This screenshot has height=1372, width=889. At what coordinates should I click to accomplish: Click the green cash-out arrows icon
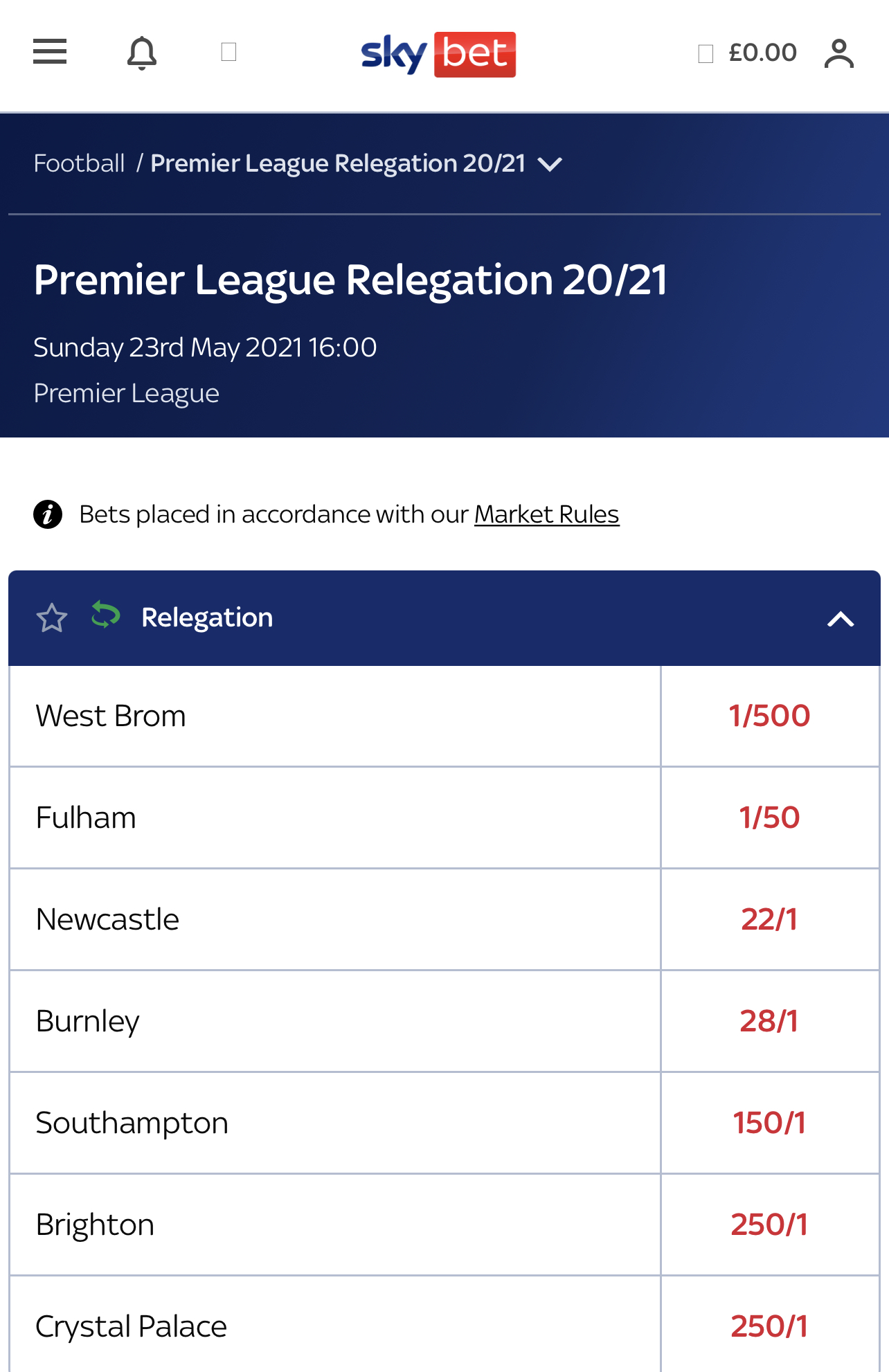click(106, 615)
